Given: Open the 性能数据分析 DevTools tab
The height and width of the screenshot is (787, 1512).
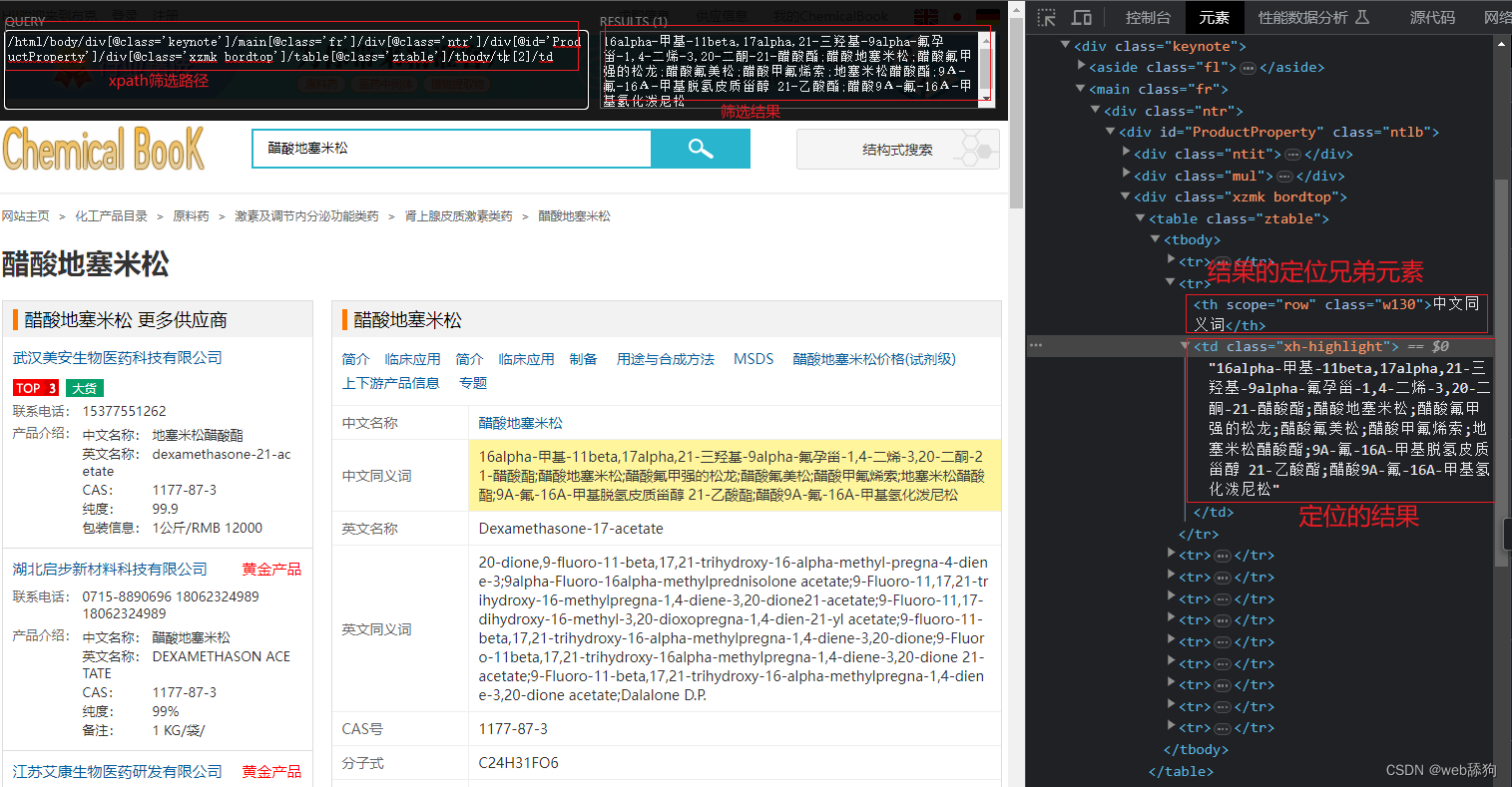Looking at the screenshot, I should [x=1313, y=17].
